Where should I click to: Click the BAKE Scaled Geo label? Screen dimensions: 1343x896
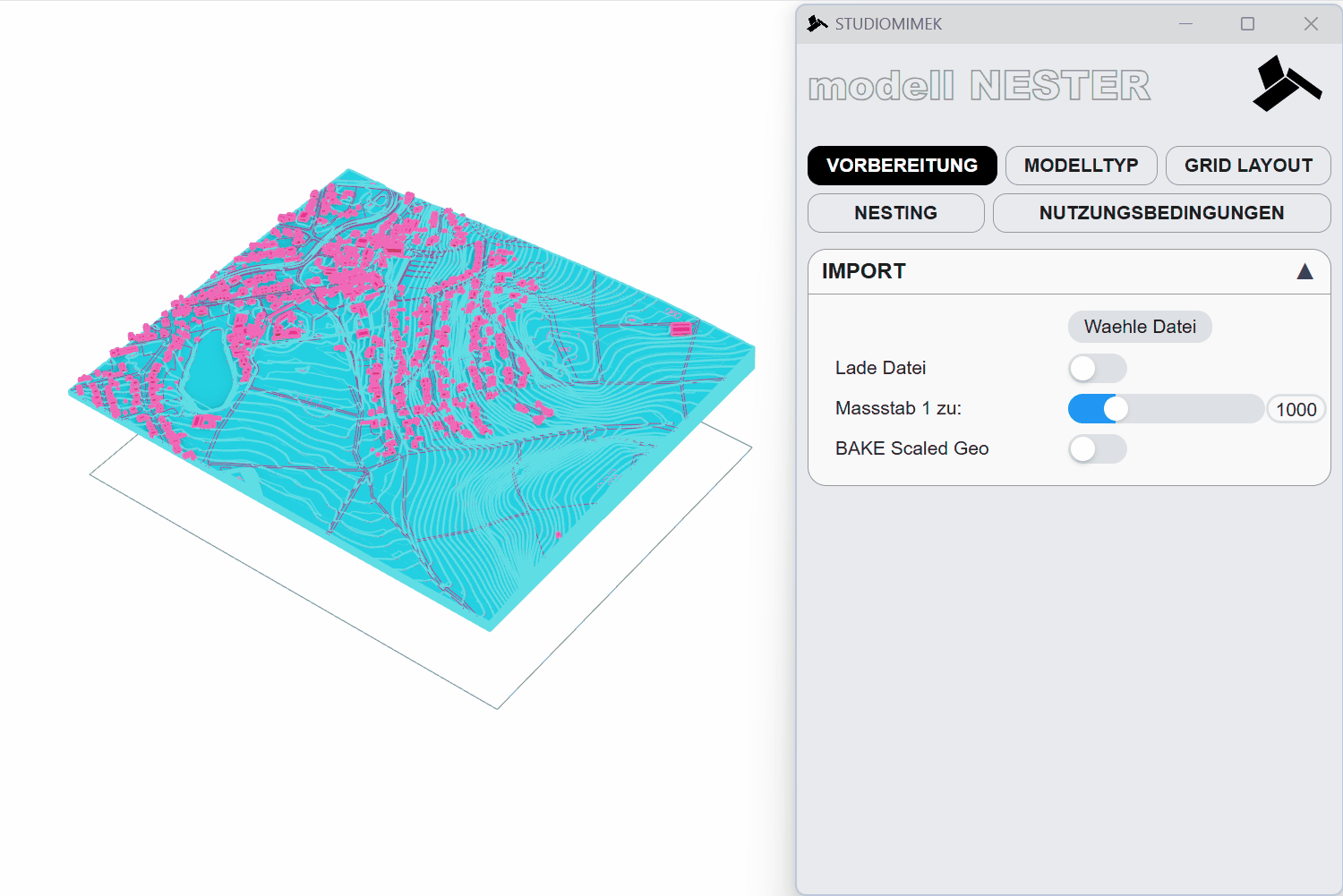(911, 448)
